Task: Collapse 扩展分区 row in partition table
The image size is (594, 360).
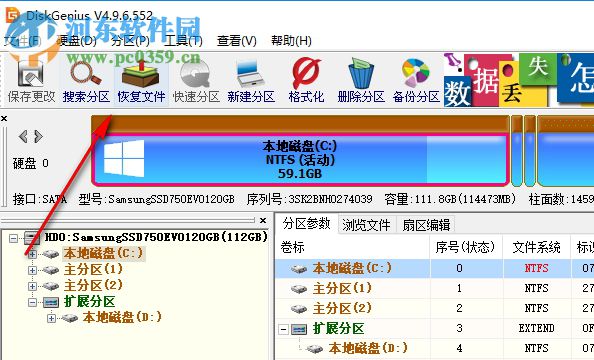Action: pyautogui.click(x=283, y=329)
